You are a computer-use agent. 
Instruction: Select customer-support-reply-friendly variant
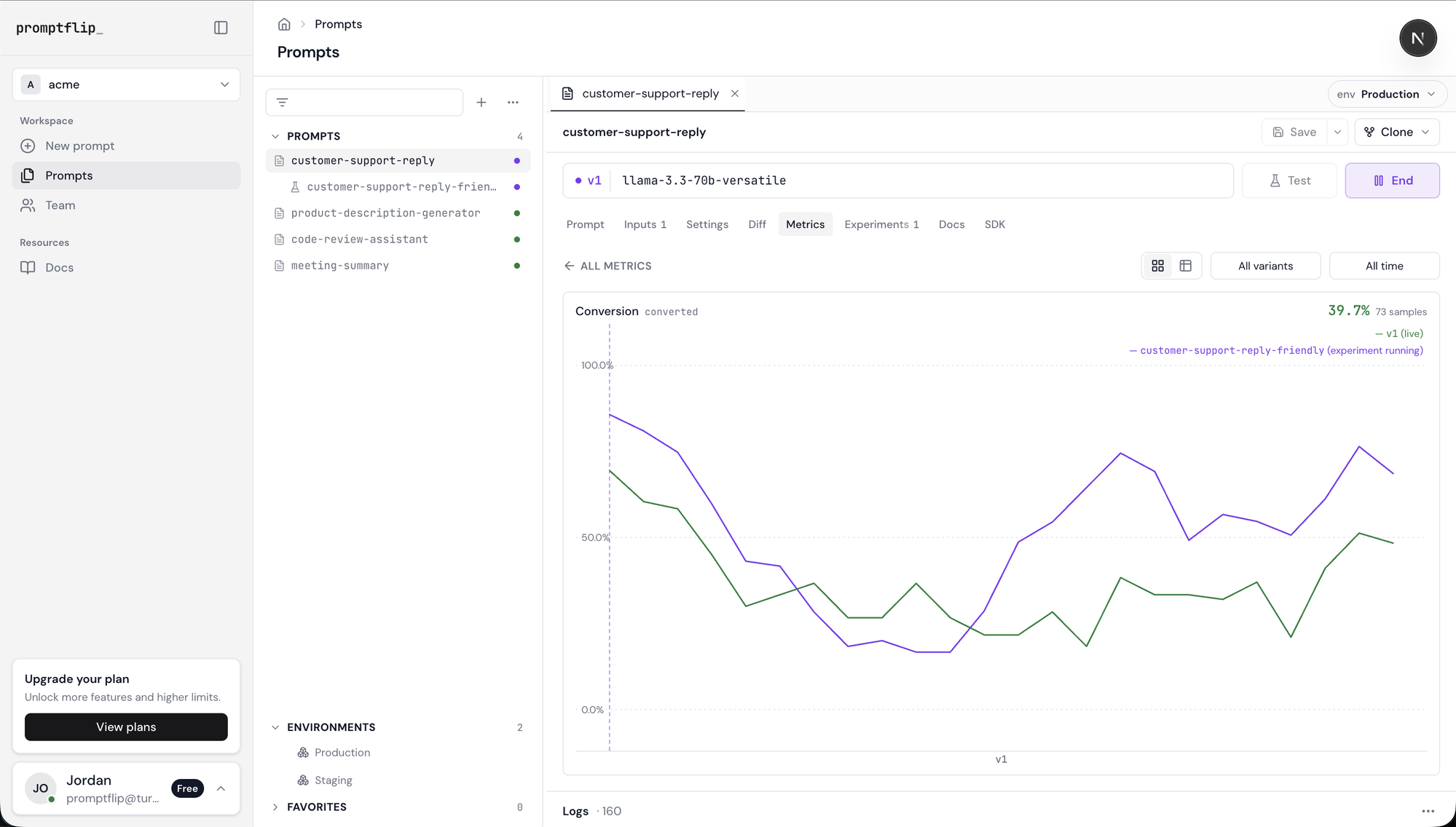tap(398, 187)
